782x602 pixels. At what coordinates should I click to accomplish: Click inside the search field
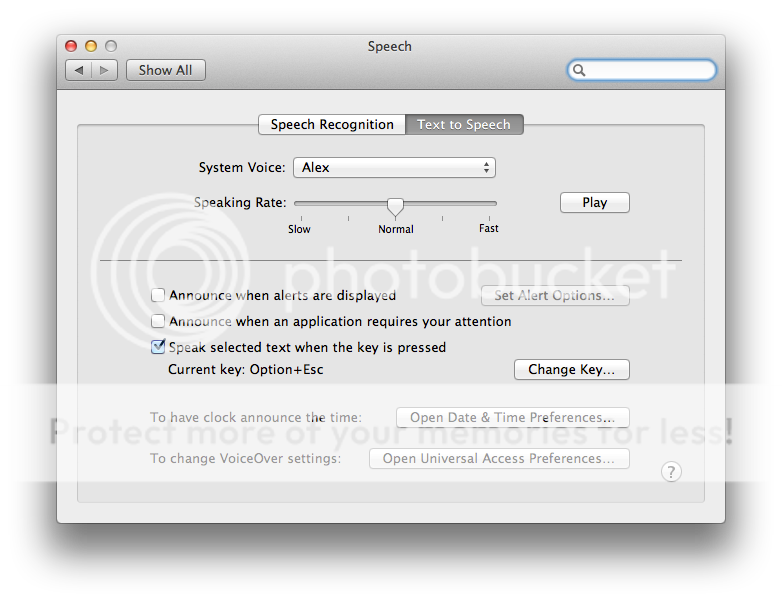648,70
